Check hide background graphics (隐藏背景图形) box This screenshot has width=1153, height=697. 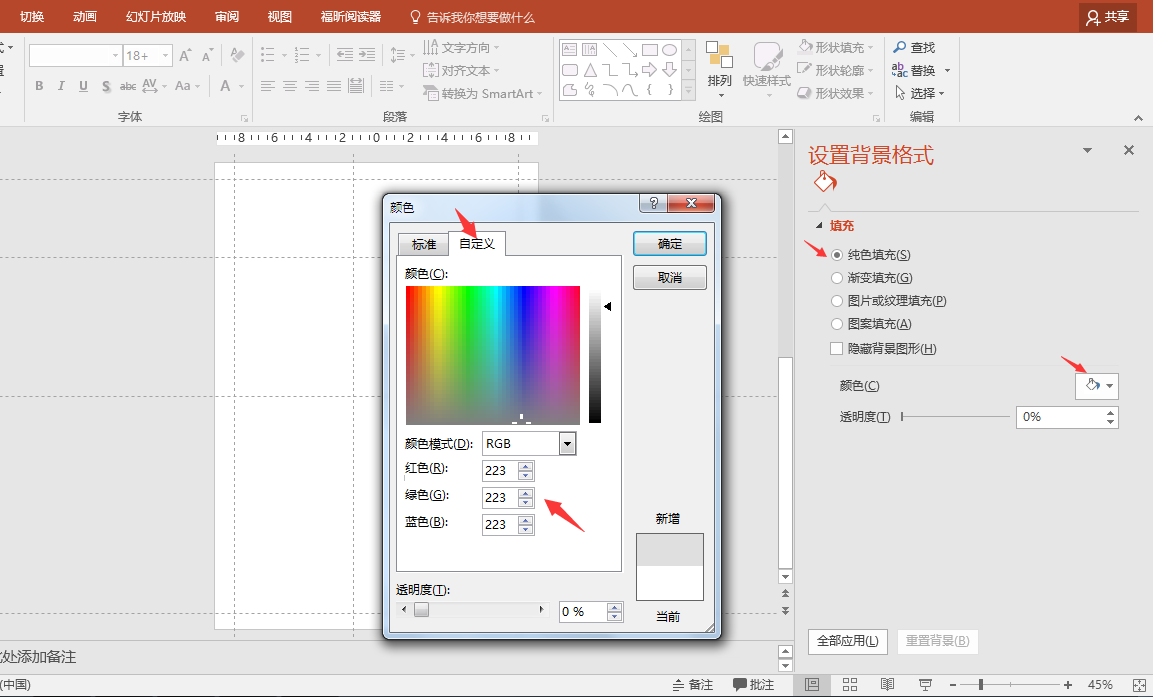pos(838,349)
